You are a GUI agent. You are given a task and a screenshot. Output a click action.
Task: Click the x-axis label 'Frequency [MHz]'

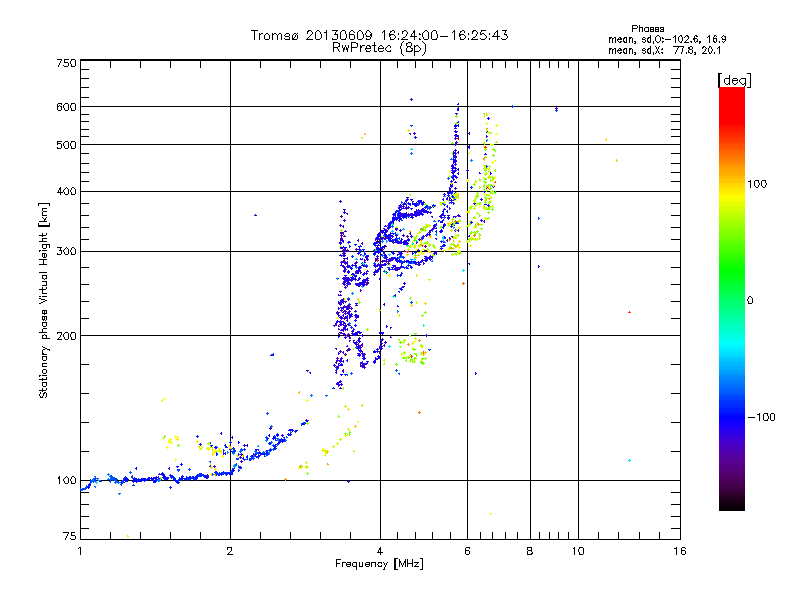pos(379,564)
